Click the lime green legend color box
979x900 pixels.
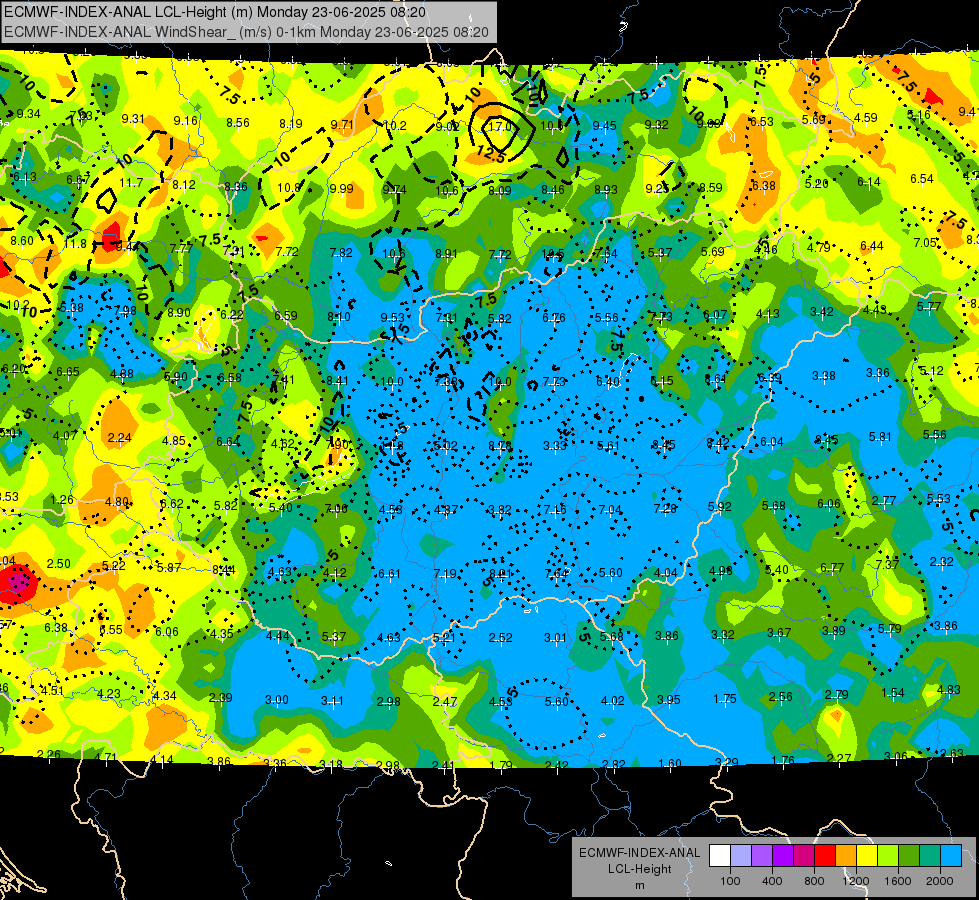[888, 856]
